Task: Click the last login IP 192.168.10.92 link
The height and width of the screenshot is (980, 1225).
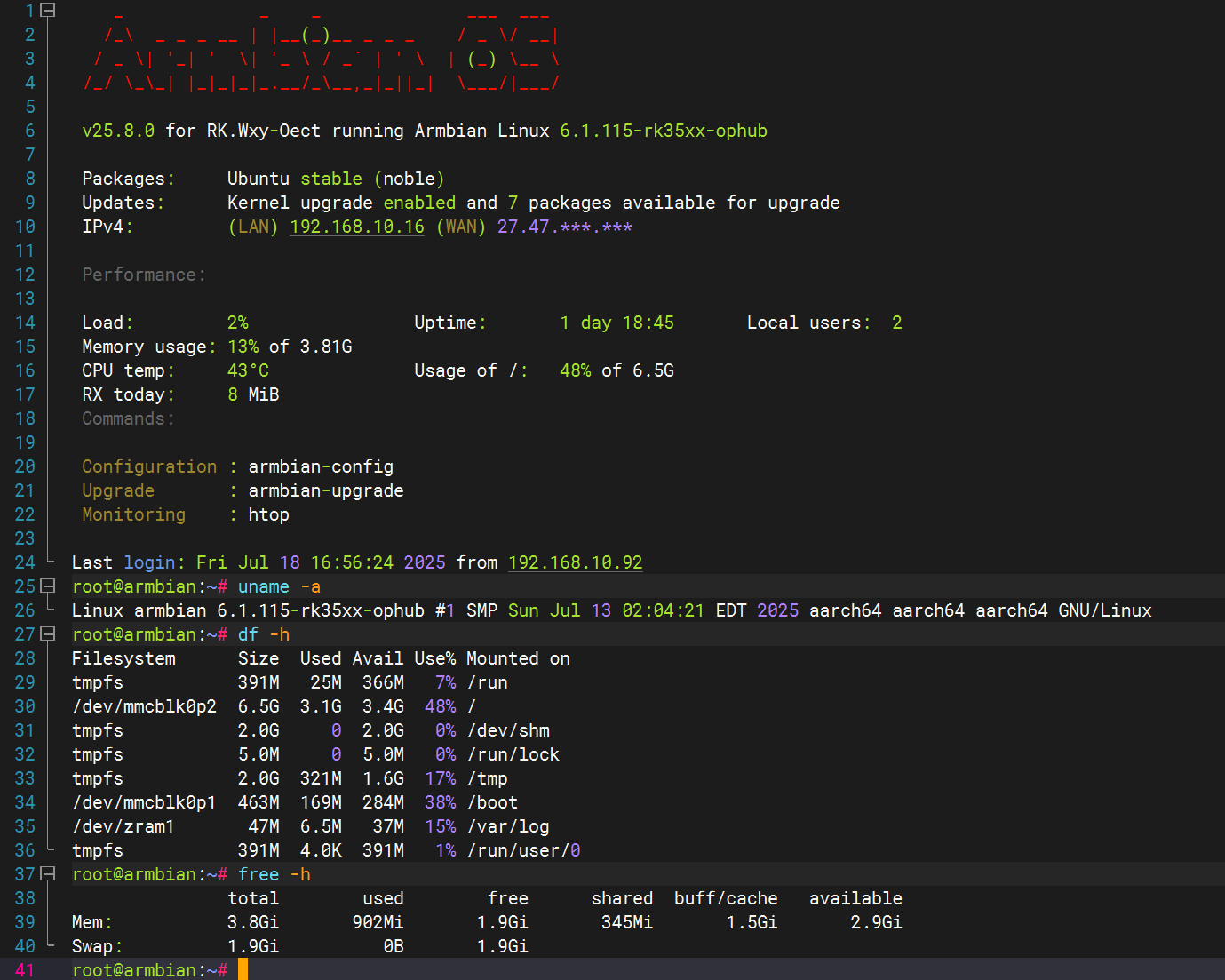Action: coord(575,563)
